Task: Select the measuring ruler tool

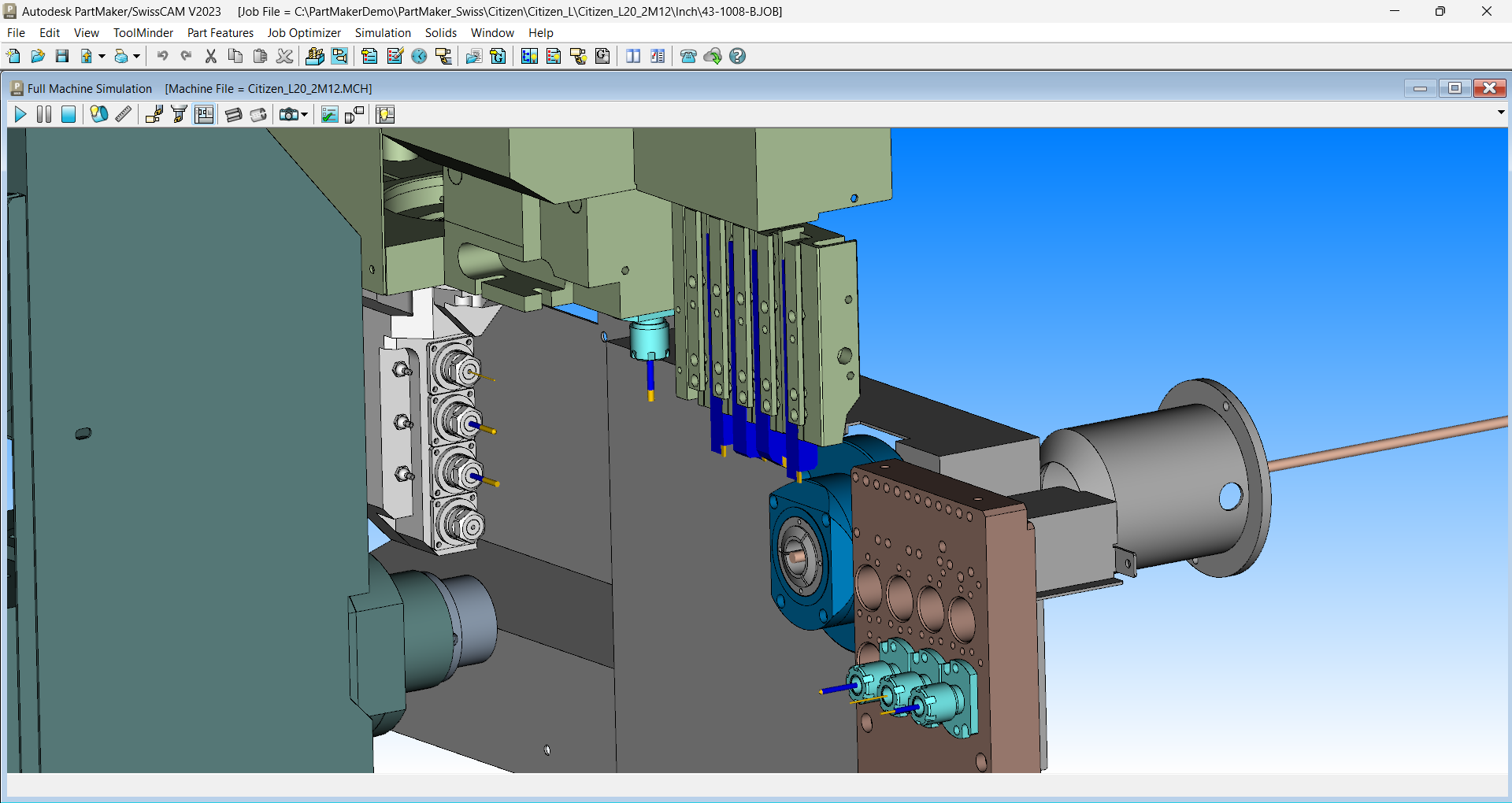Action: coord(124,115)
